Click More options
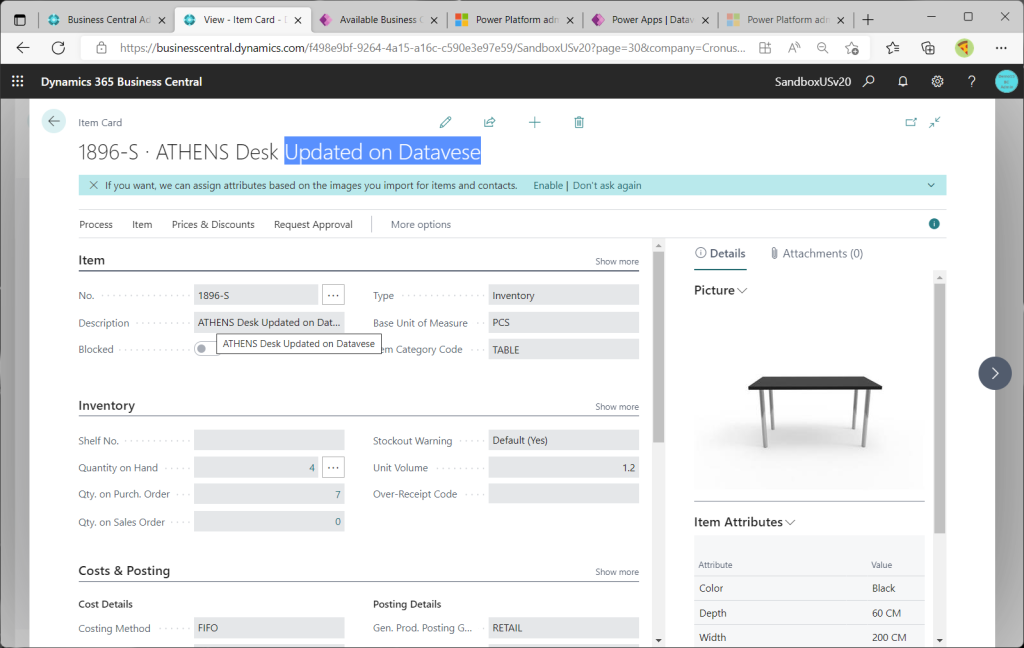The height and width of the screenshot is (648, 1024). [x=421, y=224]
